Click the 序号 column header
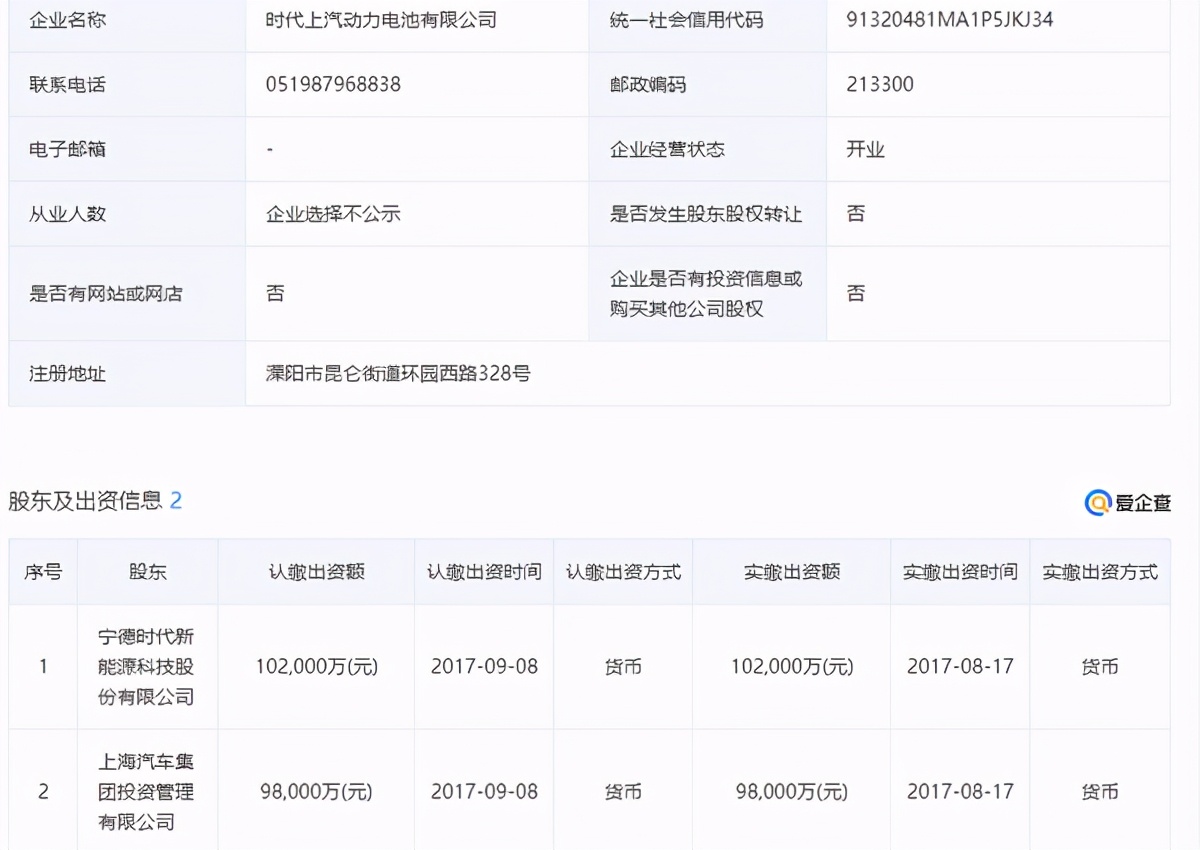 pos(43,572)
